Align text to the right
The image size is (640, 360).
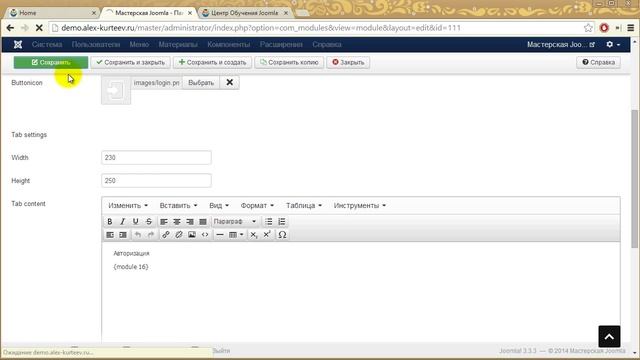[190, 222]
